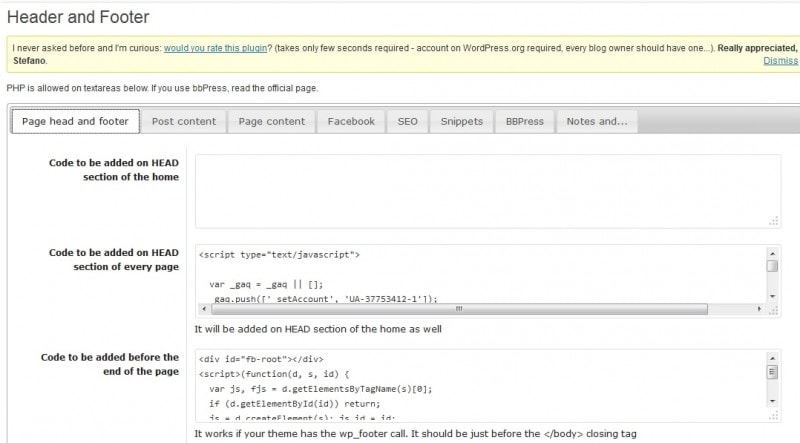Image resolution: width=800 pixels, height=443 pixels.
Task: Click in the every page HEAD code textarea
Action: (480, 273)
